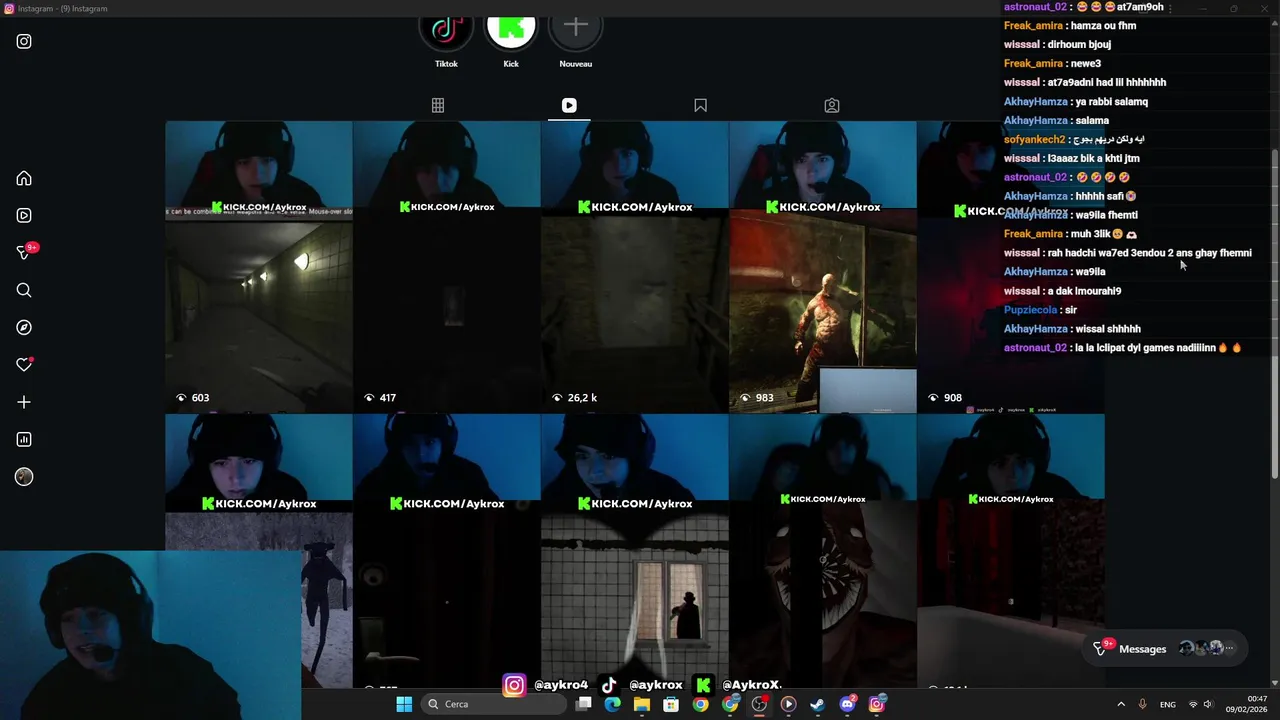Click the microphone tray icon

pyautogui.click(x=1142, y=704)
